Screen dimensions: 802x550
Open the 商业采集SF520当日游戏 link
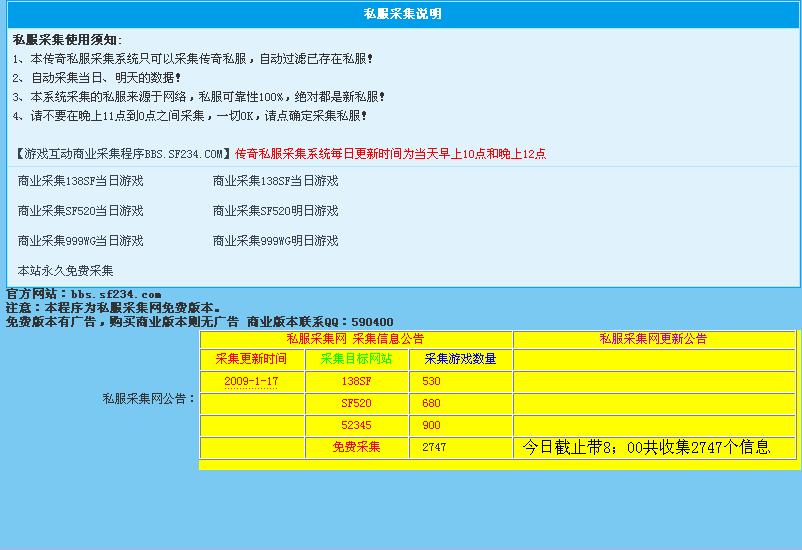80,211
